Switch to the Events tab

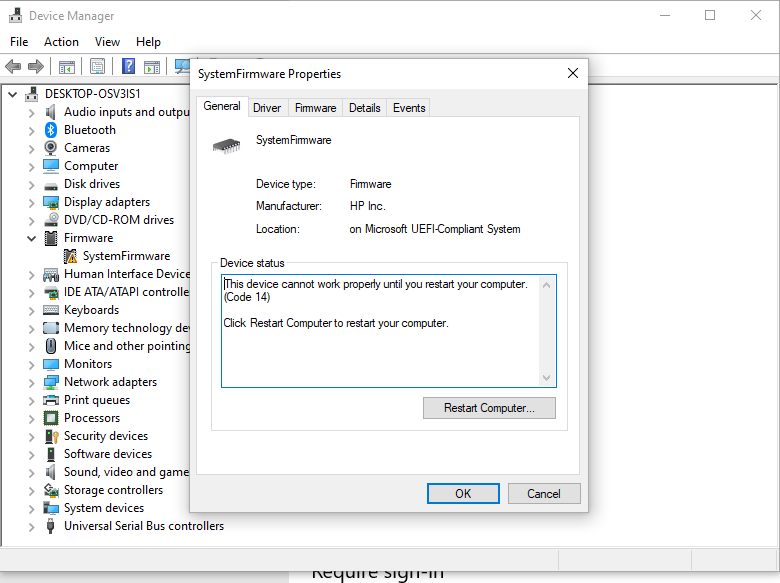[x=409, y=108]
